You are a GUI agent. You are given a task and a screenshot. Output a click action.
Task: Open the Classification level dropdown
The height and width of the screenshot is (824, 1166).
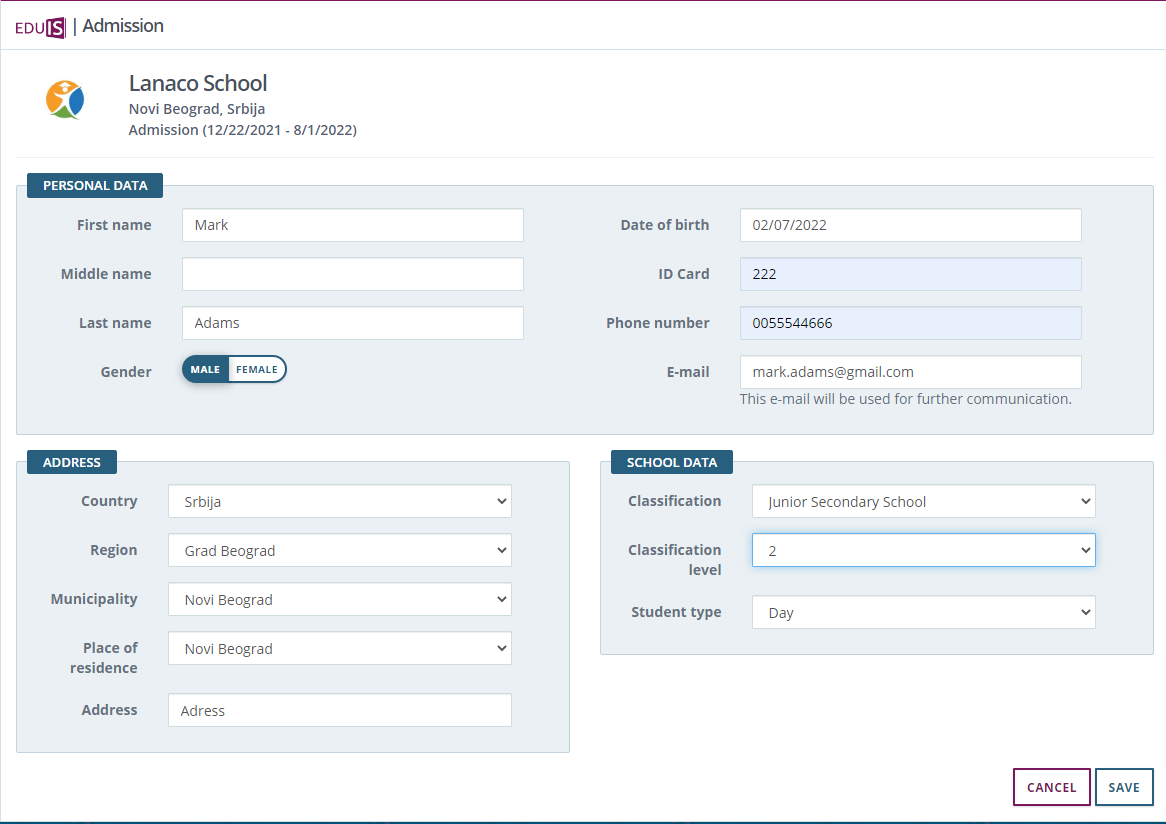923,551
